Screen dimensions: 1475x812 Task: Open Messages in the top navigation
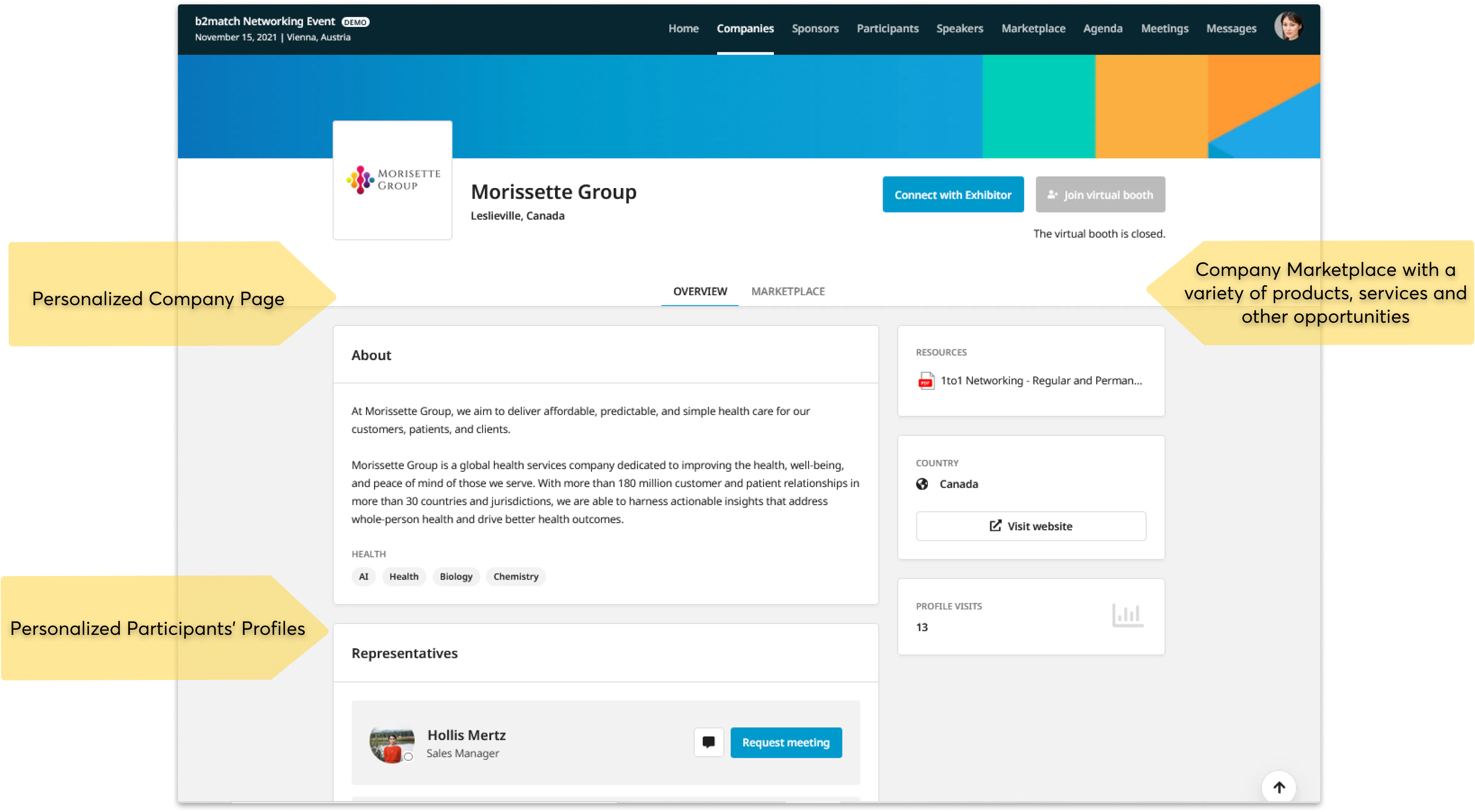tap(1231, 29)
